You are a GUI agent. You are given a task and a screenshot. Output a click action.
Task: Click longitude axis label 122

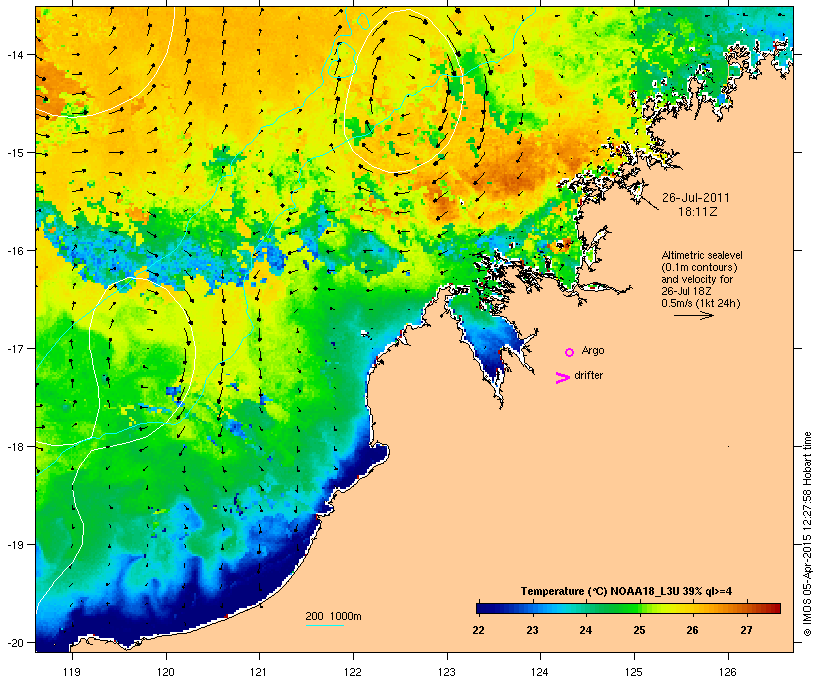coord(353,672)
